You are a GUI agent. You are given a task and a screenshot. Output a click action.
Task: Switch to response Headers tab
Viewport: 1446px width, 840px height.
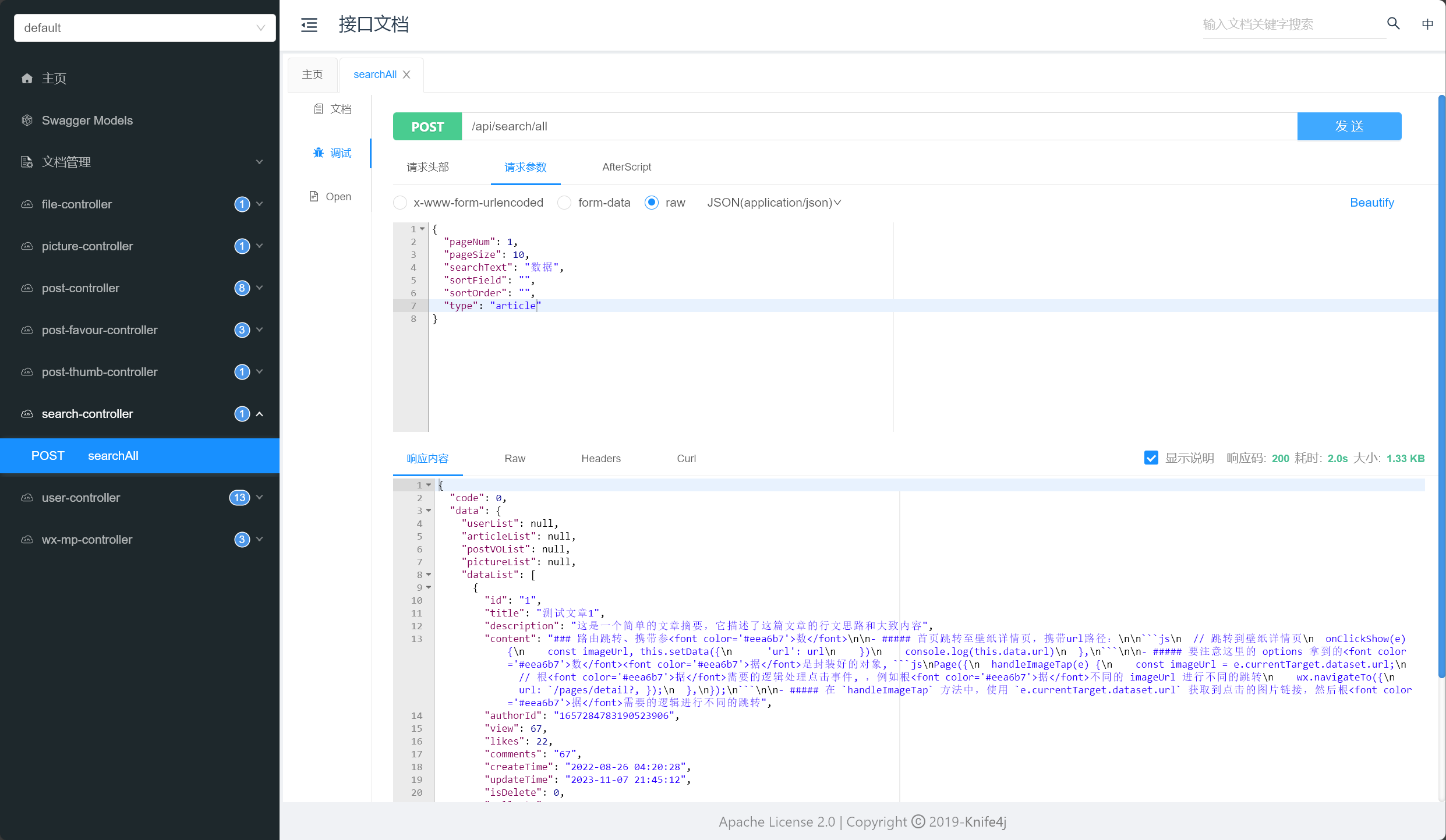coord(601,459)
